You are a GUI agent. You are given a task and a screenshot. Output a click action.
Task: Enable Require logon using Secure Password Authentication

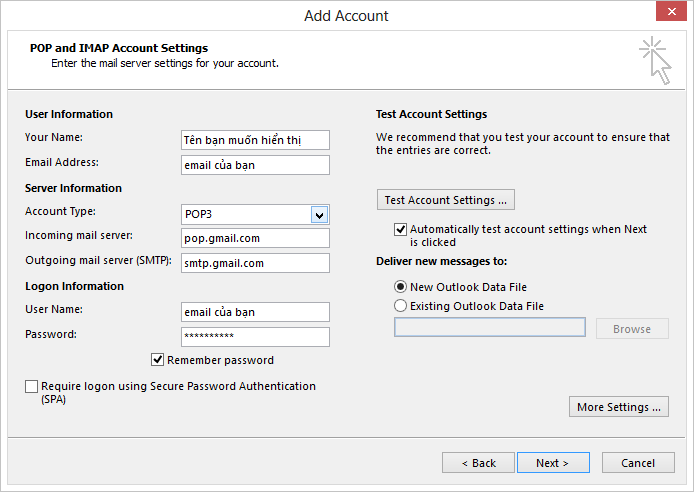(x=32, y=387)
